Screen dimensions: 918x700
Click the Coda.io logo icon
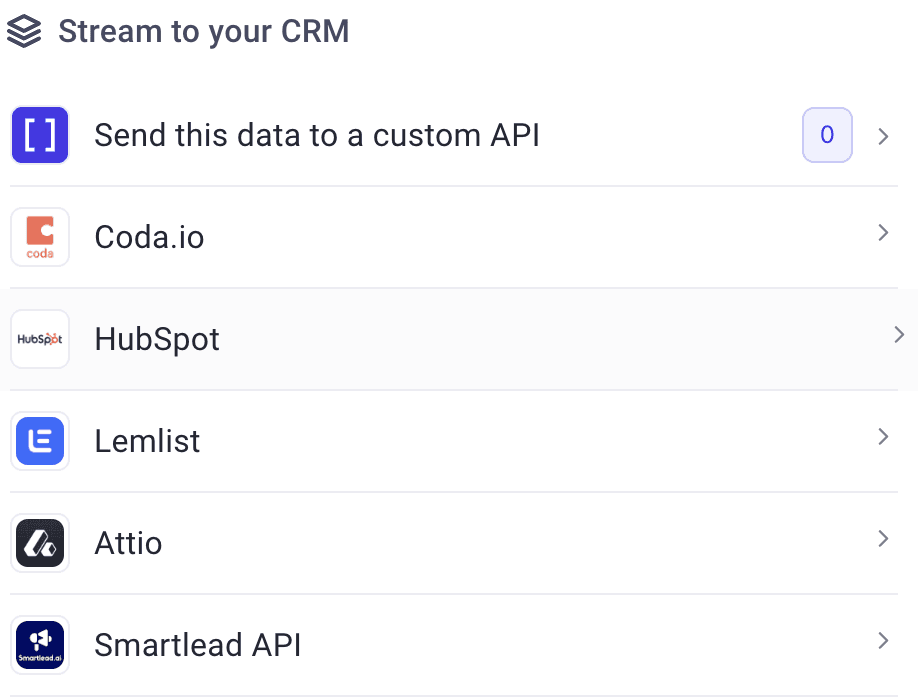(x=40, y=236)
